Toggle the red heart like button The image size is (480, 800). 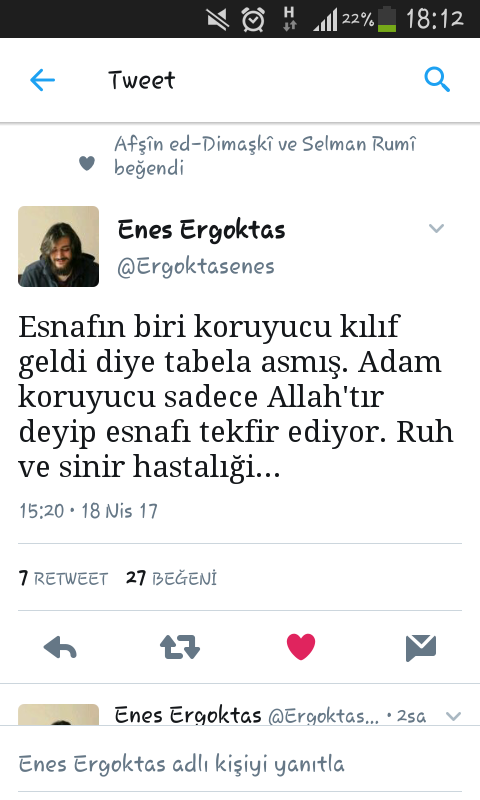301,647
